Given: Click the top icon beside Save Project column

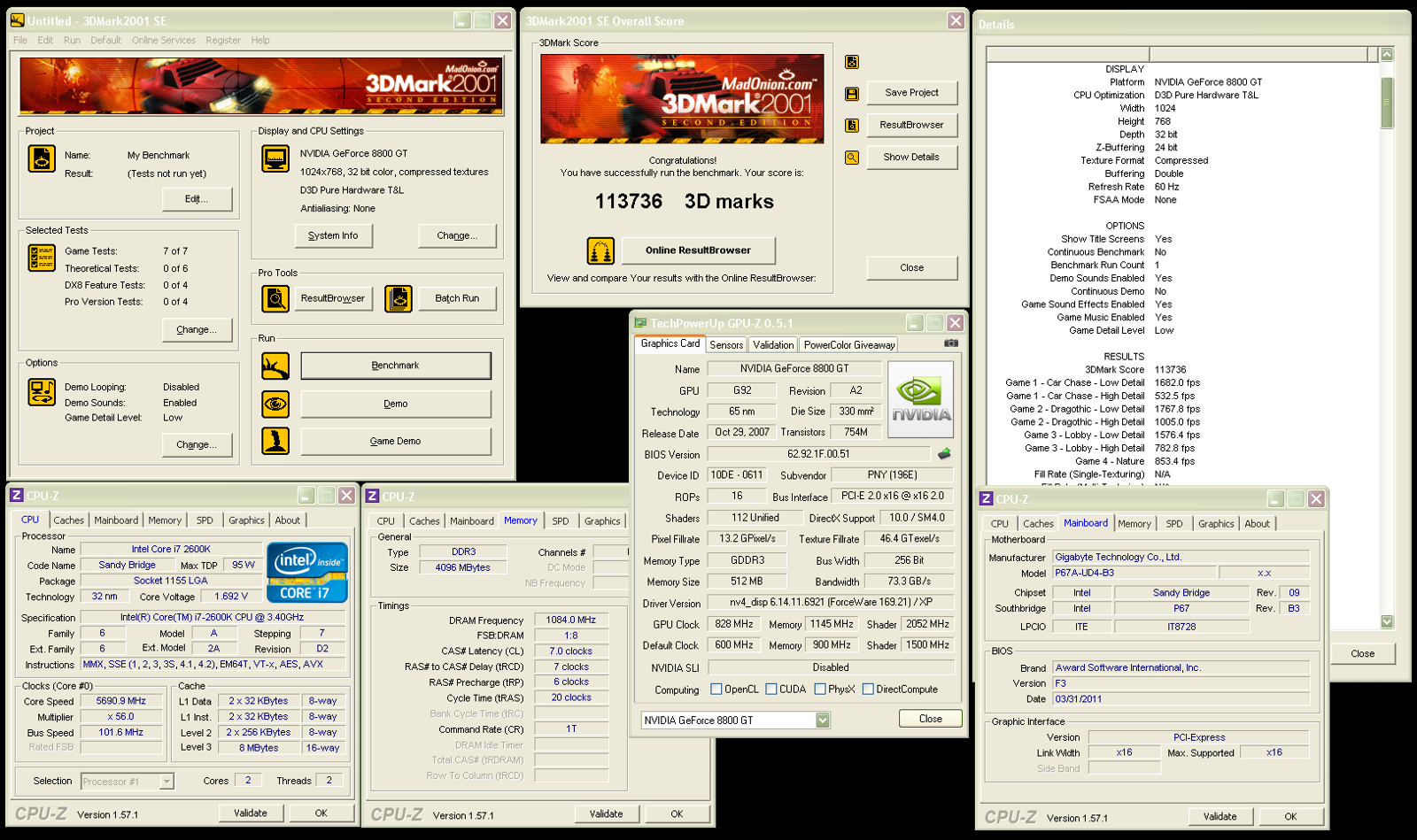Looking at the screenshot, I should point(852,62).
